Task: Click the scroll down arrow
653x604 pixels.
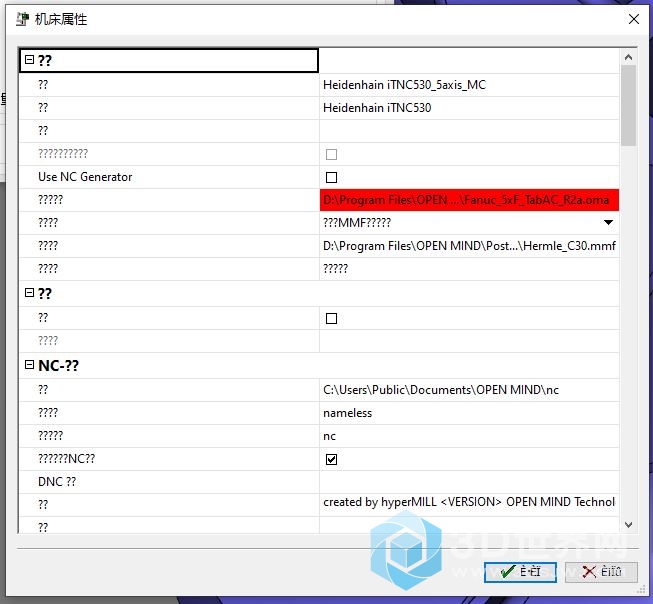Action: coord(628,525)
